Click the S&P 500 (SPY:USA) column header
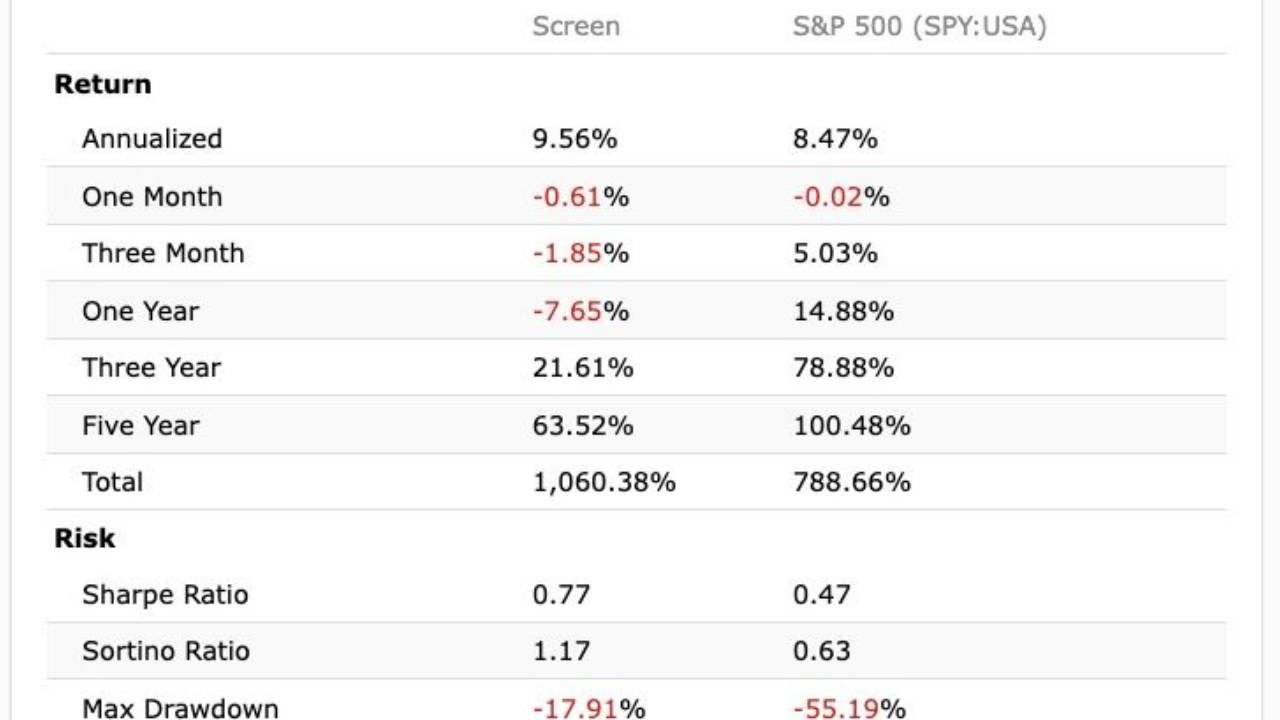Image resolution: width=1280 pixels, height=720 pixels. [919, 26]
